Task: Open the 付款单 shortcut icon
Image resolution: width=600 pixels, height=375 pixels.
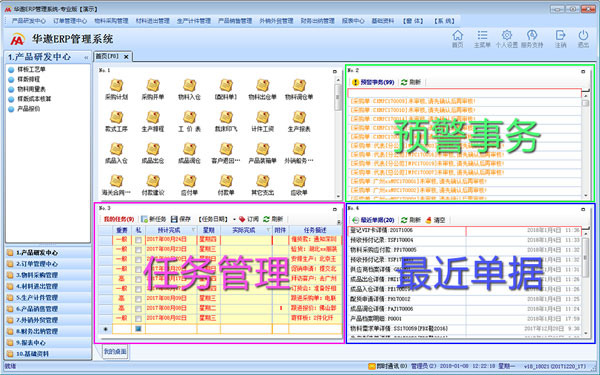Action: point(226,185)
